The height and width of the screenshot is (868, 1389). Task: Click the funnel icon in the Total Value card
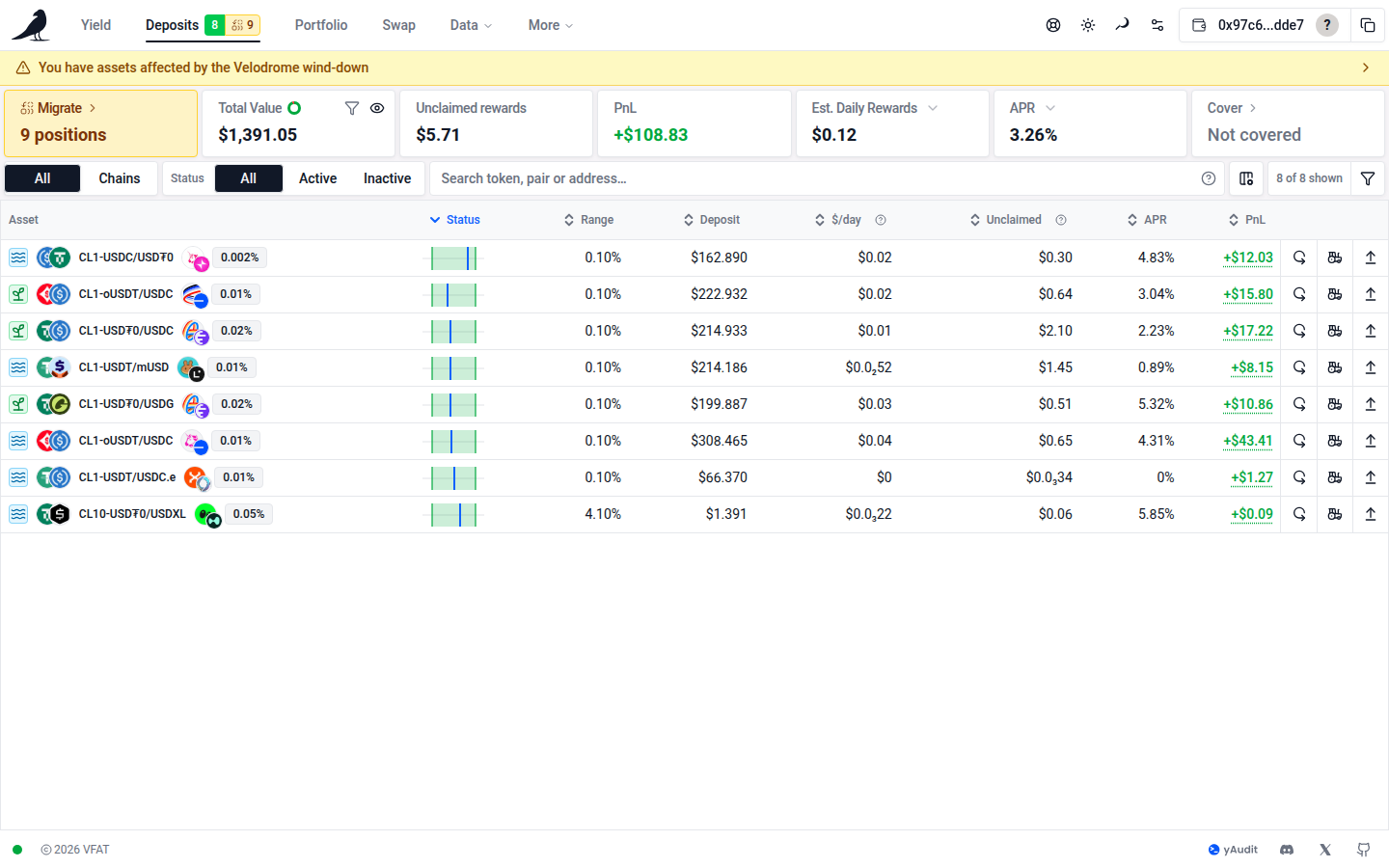pos(352,108)
